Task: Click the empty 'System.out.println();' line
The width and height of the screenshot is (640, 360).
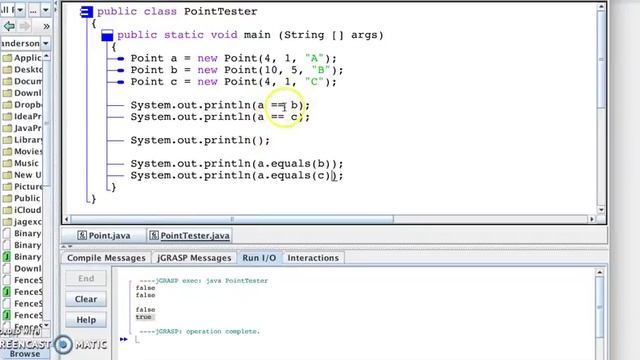Action: [x=200, y=140]
